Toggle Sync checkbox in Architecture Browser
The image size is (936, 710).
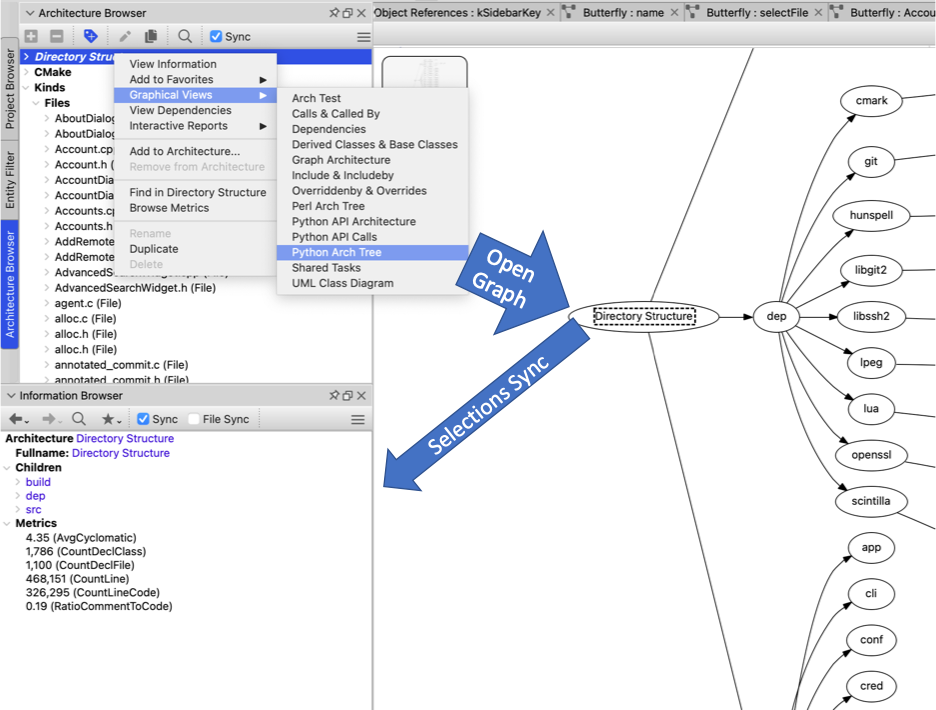pyautogui.click(x=216, y=36)
